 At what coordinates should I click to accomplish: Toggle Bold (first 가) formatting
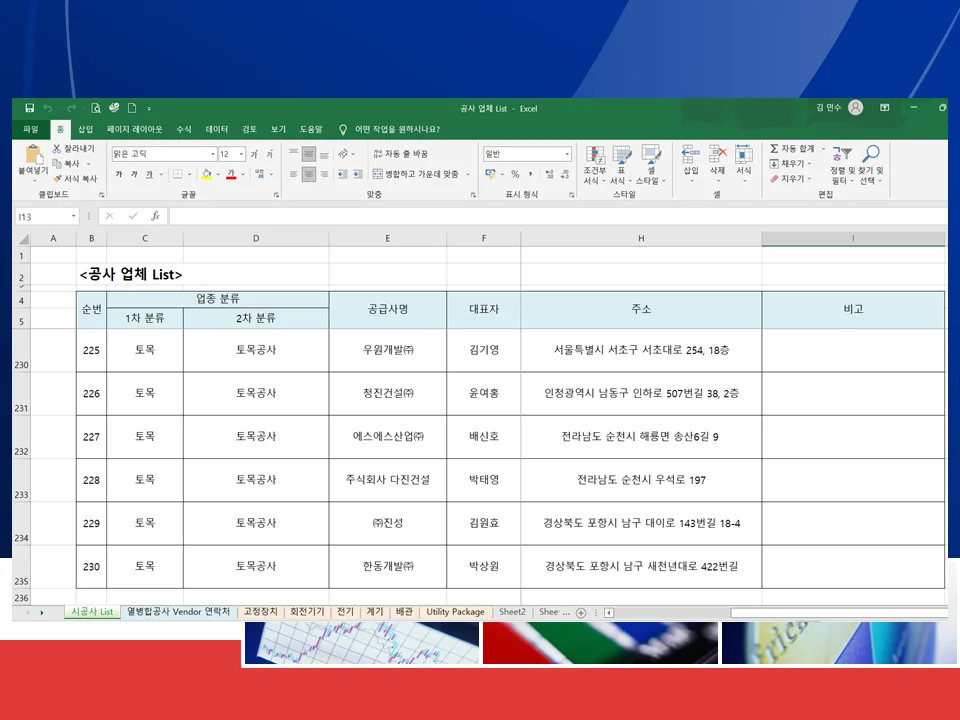(x=119, y=174)
